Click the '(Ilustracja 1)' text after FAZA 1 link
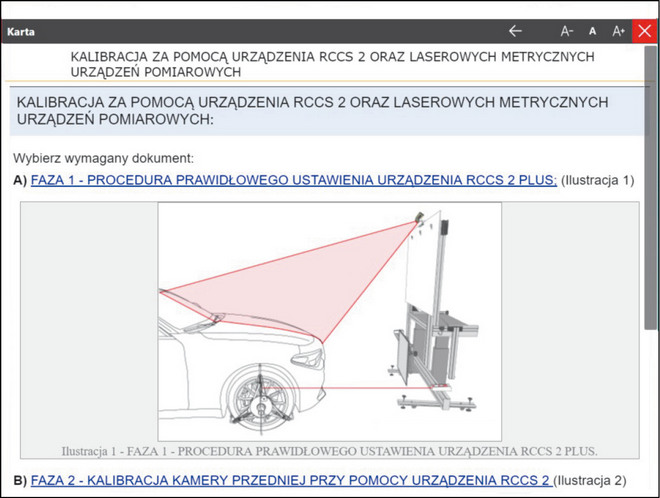 click(598, 181)
